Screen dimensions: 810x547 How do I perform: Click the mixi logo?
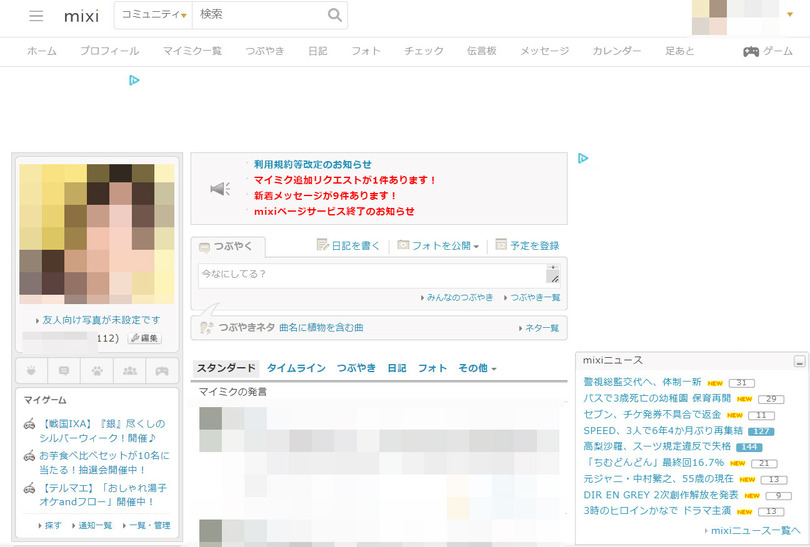point(81,16)
